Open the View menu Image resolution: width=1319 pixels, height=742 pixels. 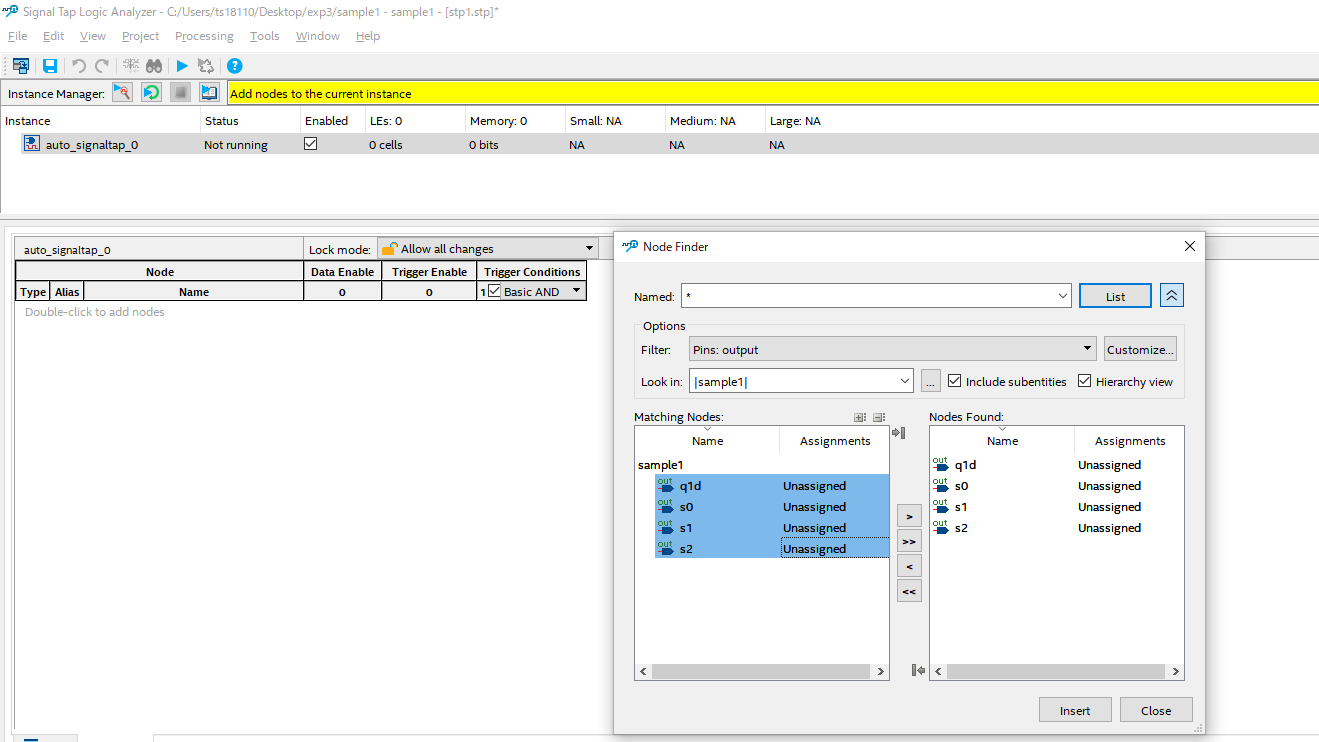point(93,36)
